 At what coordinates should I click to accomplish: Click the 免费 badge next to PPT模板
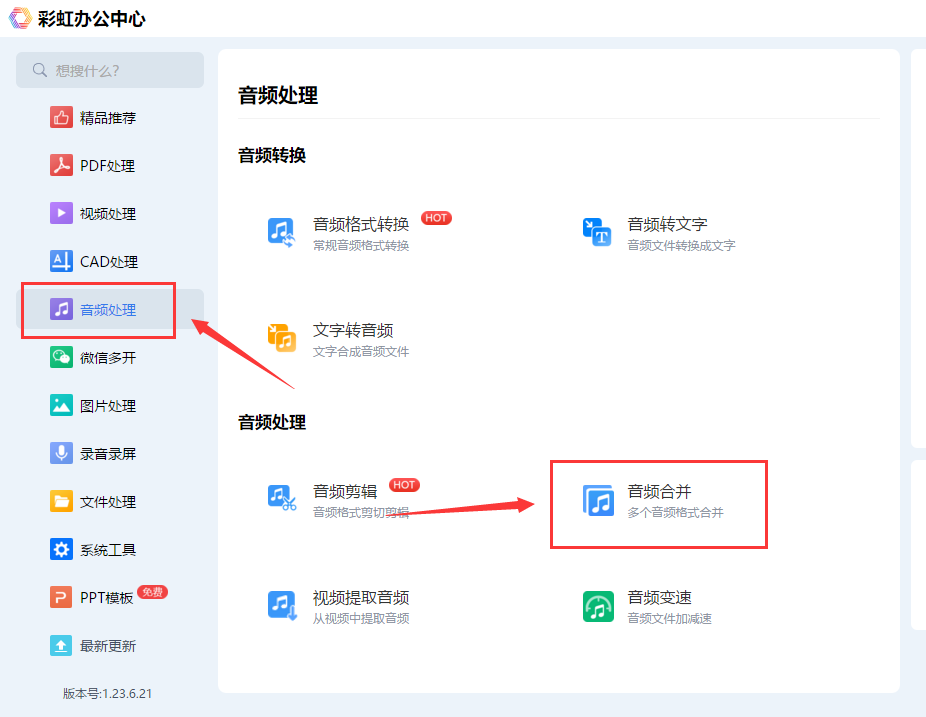coord(152,592)
